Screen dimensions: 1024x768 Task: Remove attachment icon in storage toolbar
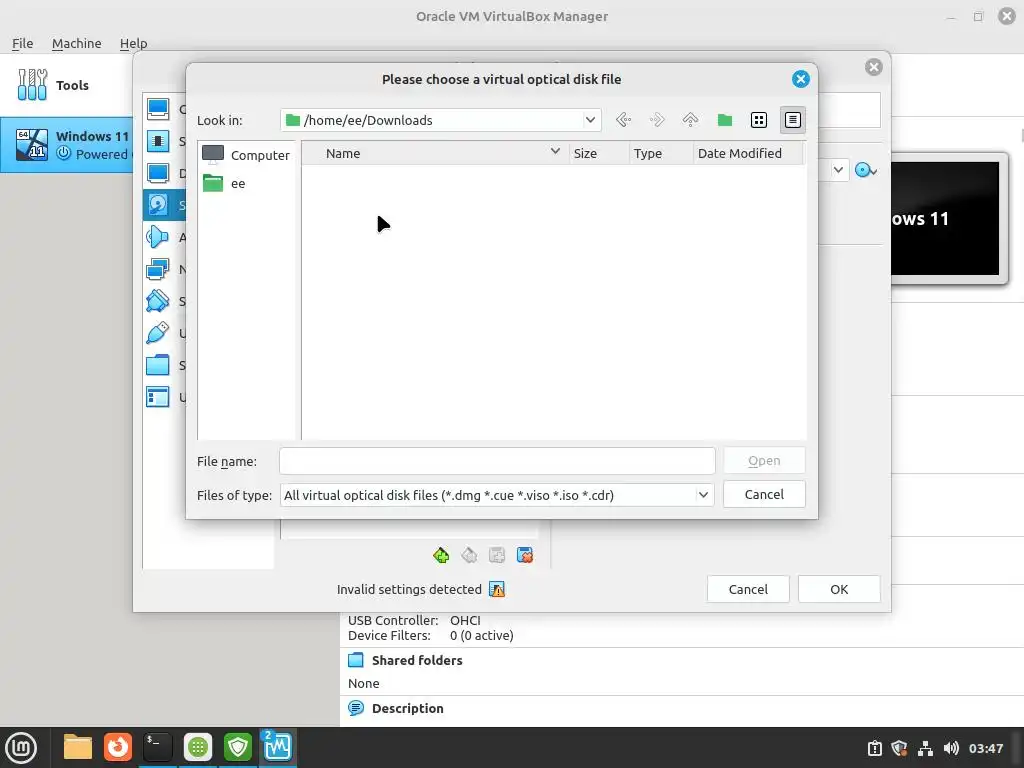coord(525,555)
